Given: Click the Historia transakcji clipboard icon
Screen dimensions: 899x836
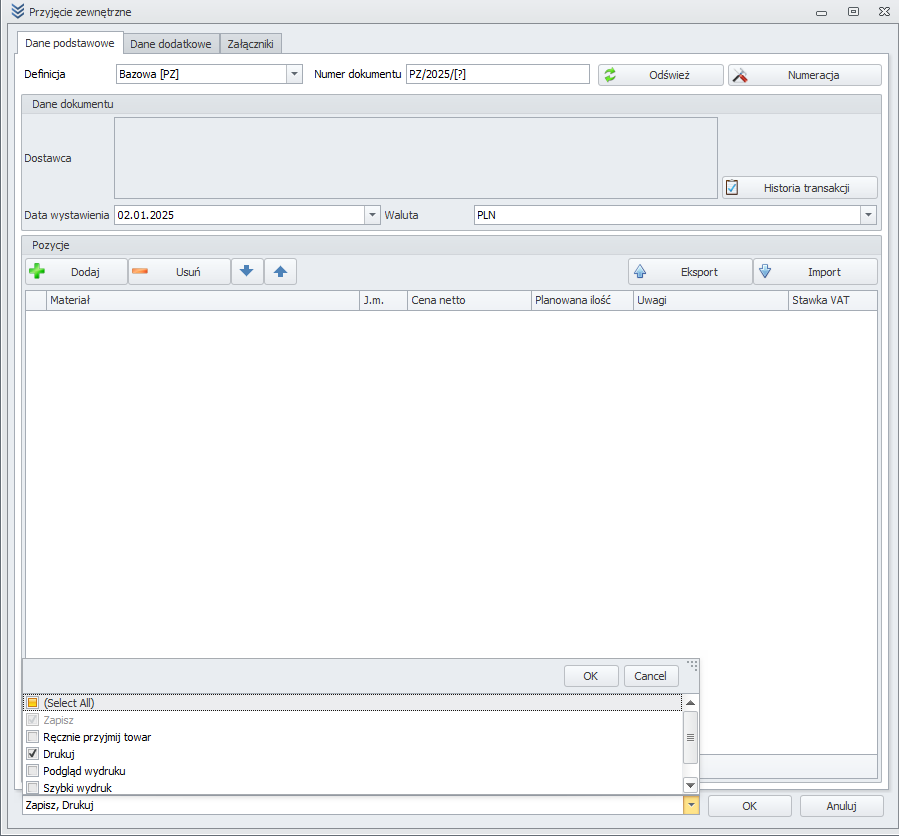Looking at the screenshot, I should 732,187.
